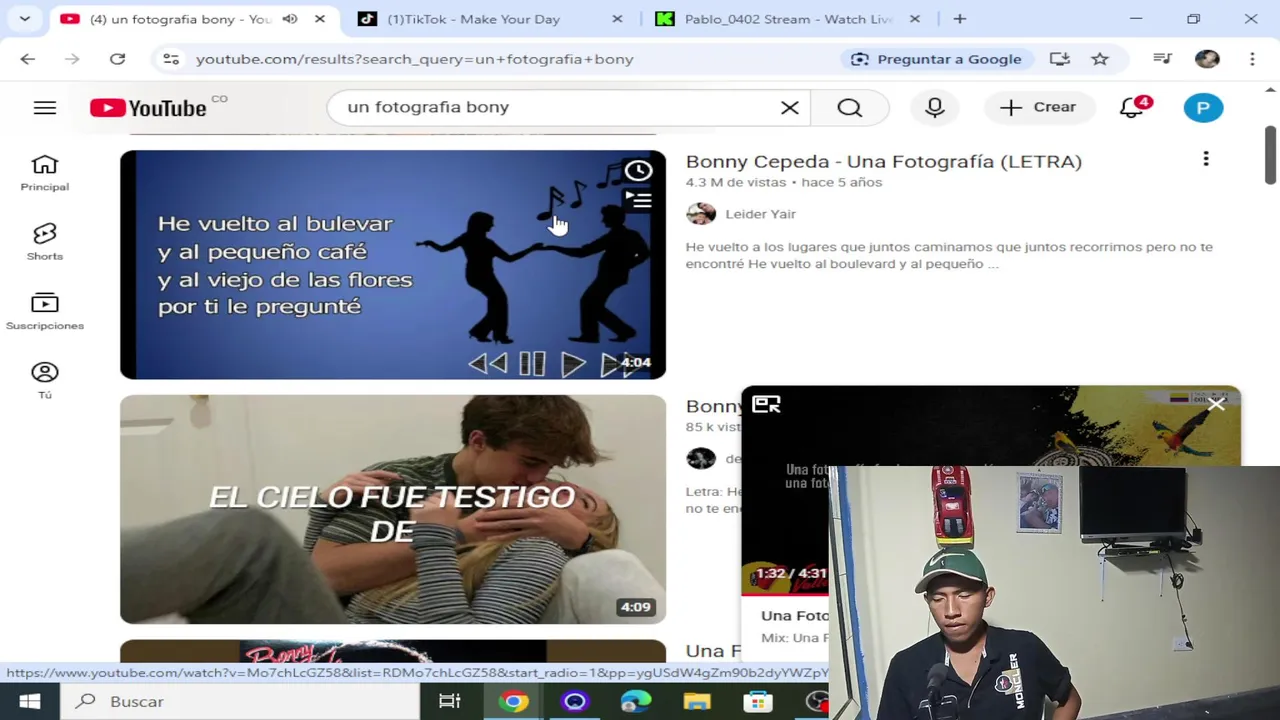Bookmark this page with the star
Image resolution: width=1280 pixels, height=720 pixels.
[x=1100, y=59]
